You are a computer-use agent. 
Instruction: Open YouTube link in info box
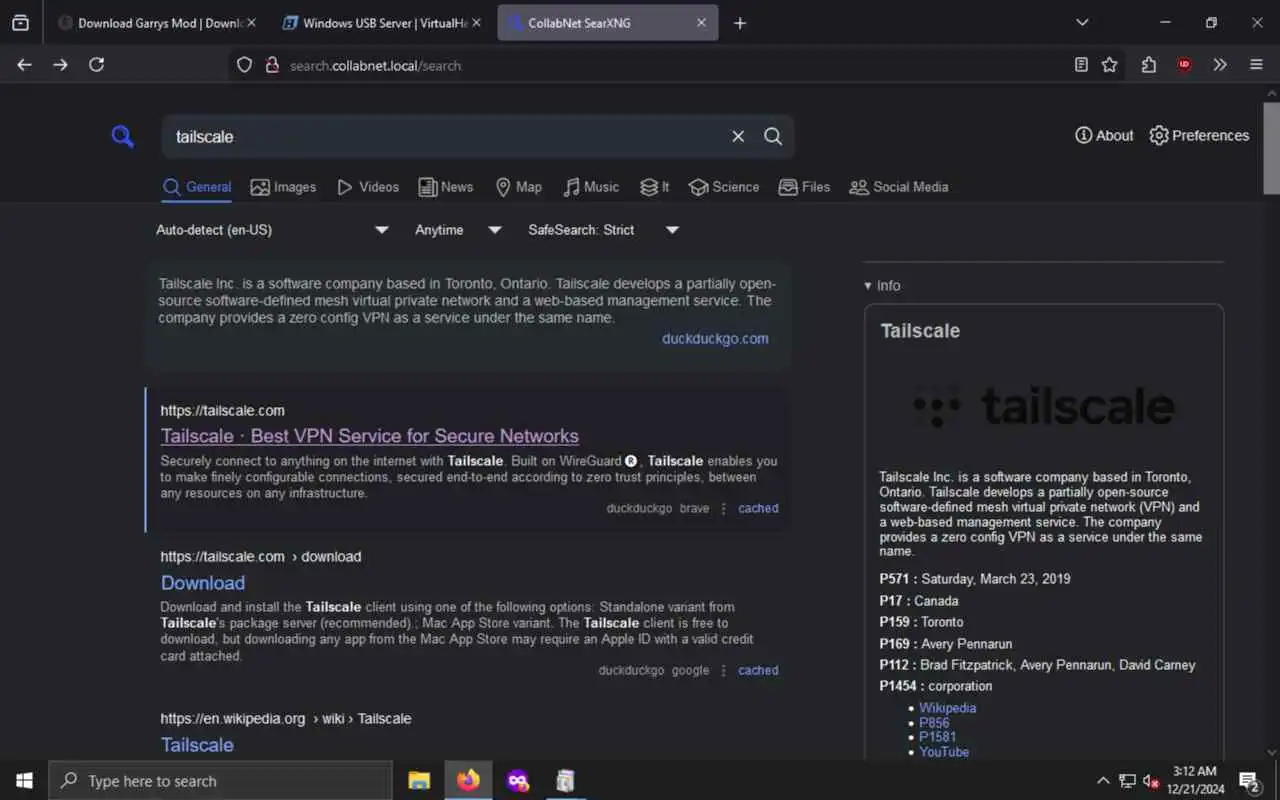click(944, 752)
